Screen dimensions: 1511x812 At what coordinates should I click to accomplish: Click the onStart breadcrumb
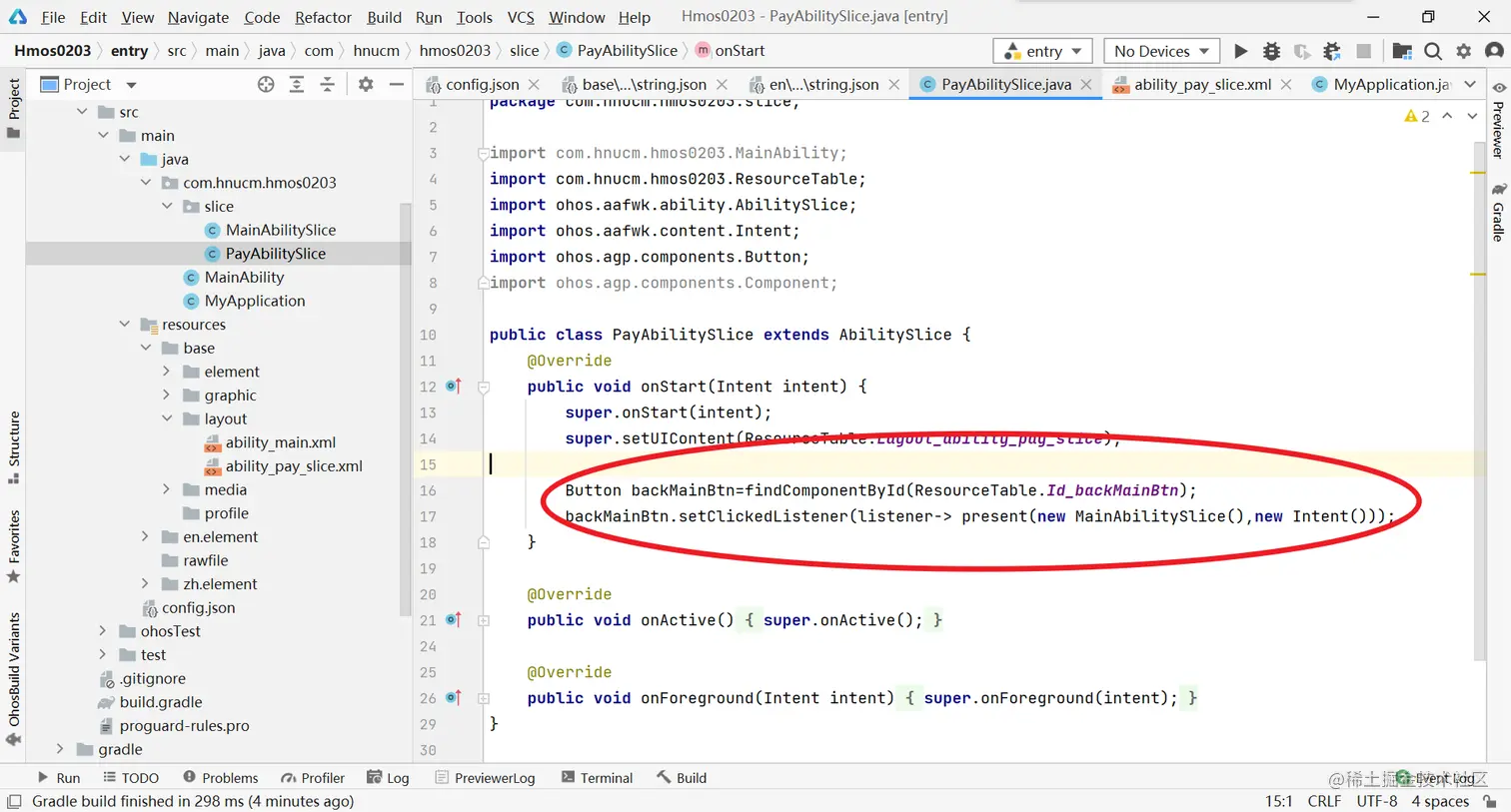(x=730, y=51)
